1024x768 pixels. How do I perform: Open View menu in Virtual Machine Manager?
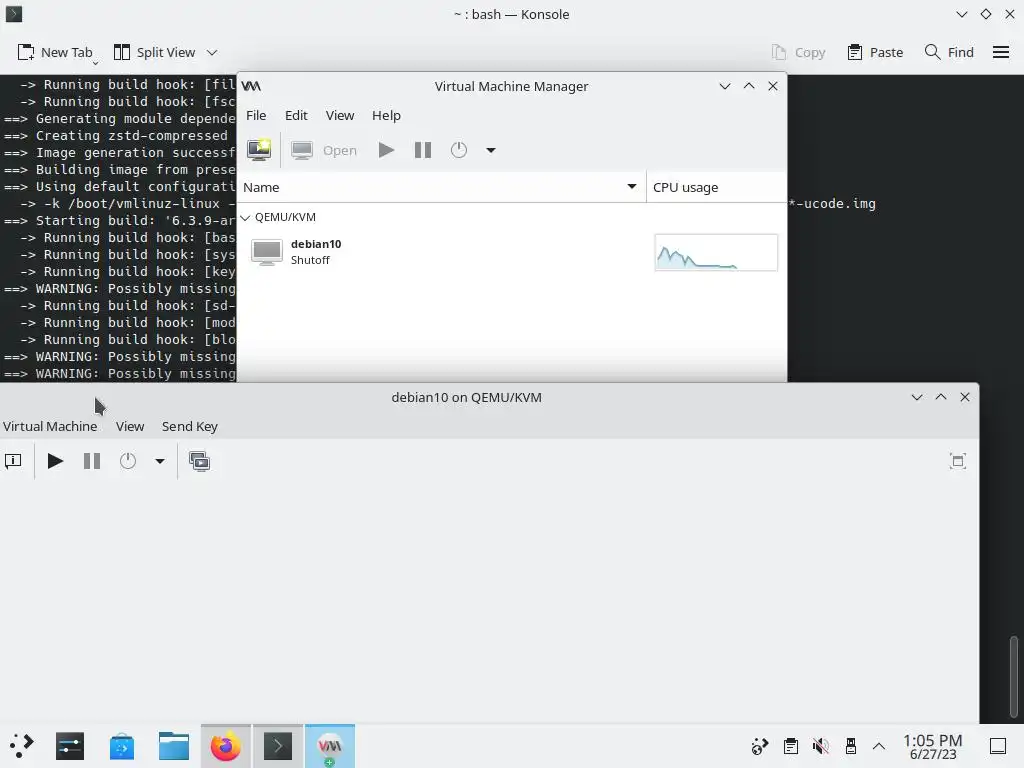click(340, 116)
